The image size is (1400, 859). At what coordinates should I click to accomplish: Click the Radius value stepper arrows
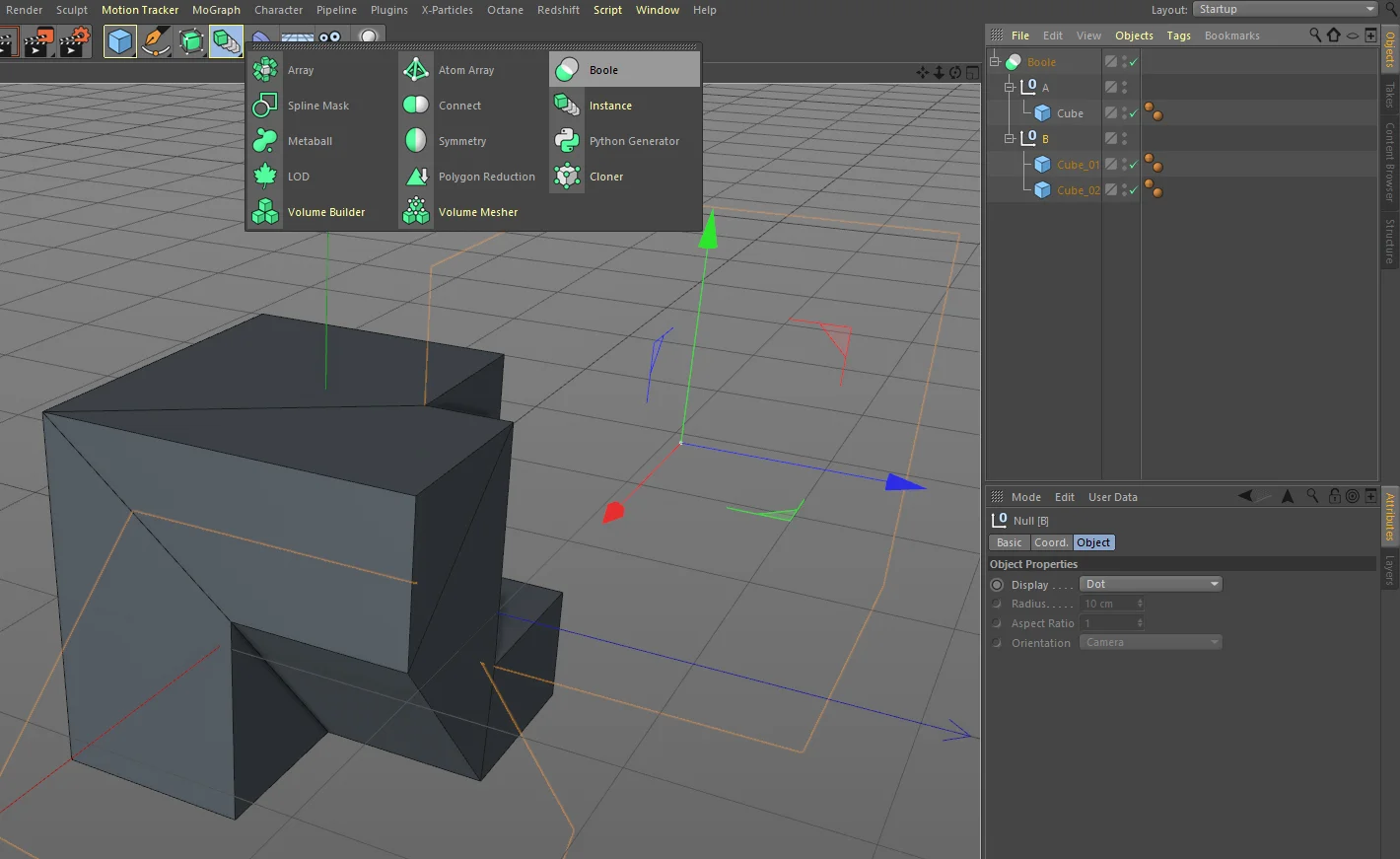(x=1140, y=604)
